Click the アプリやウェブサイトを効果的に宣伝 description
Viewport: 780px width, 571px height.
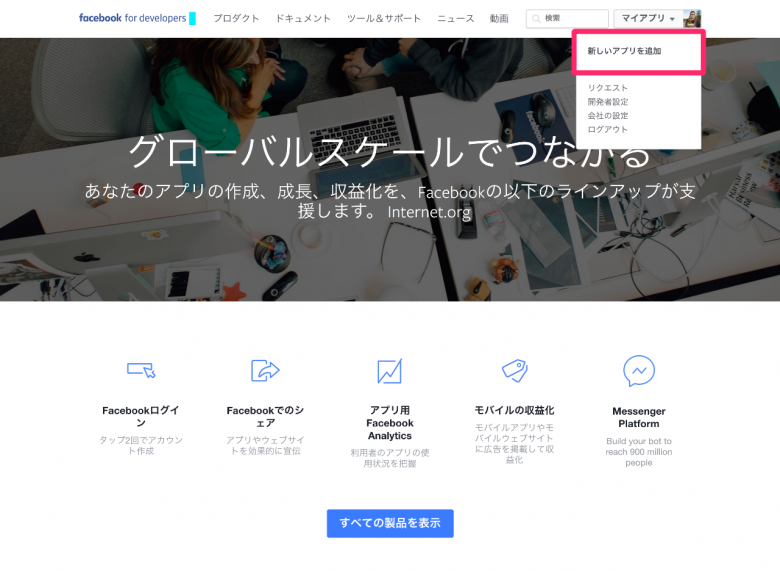point(265,445)
